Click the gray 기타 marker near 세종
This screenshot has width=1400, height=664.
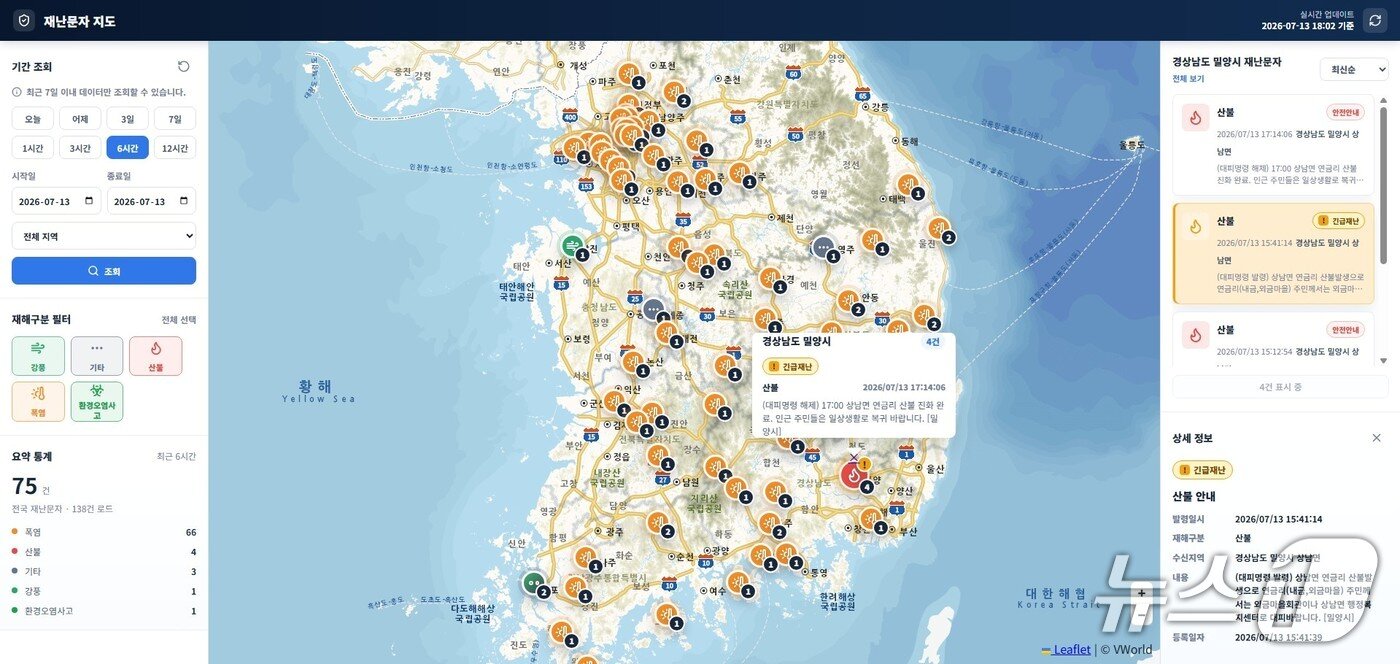pyautogui.click(x=653, y=309)
